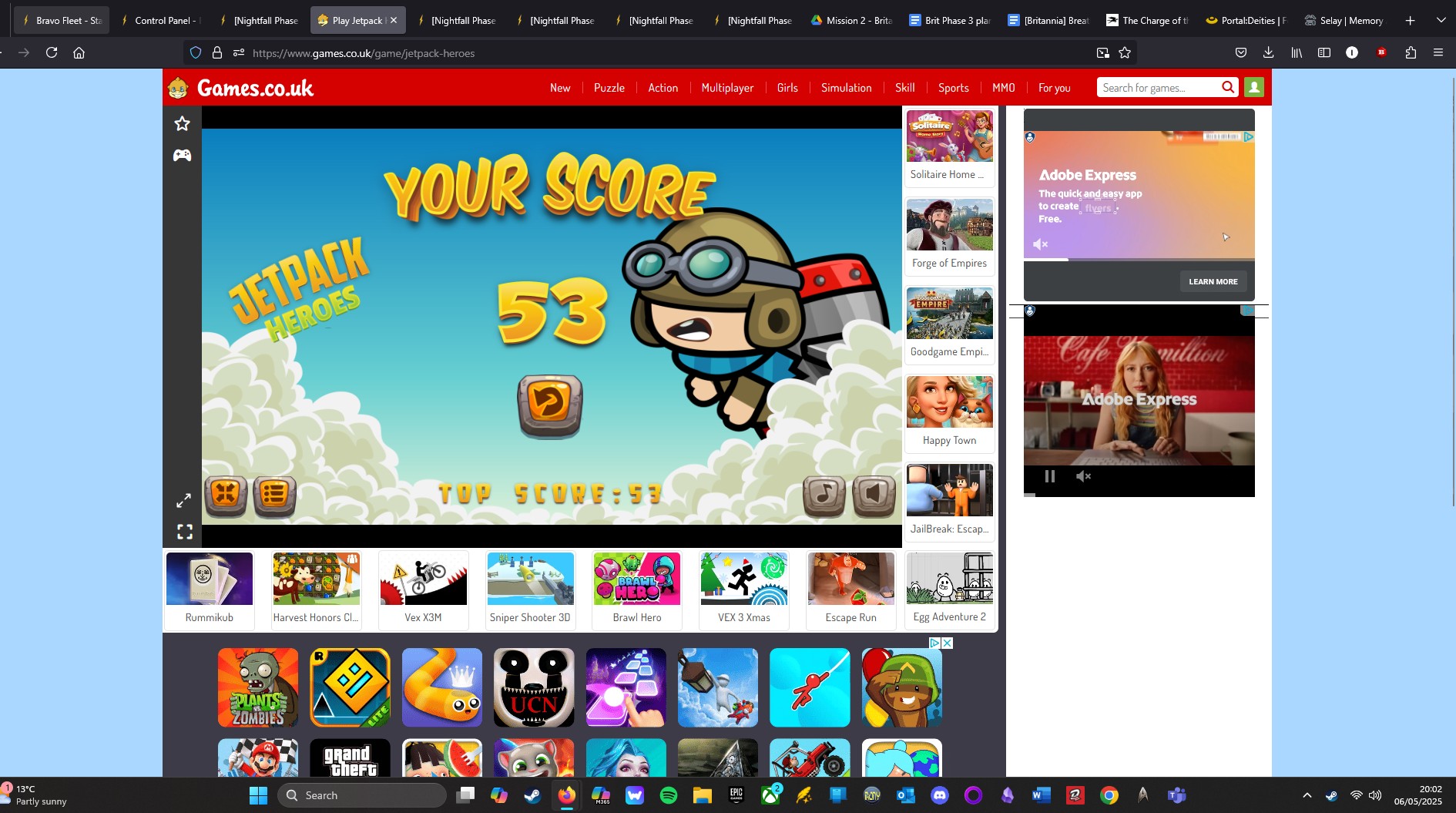Open the green user profile icon

pyautogui.click(x=1254, y=87)
